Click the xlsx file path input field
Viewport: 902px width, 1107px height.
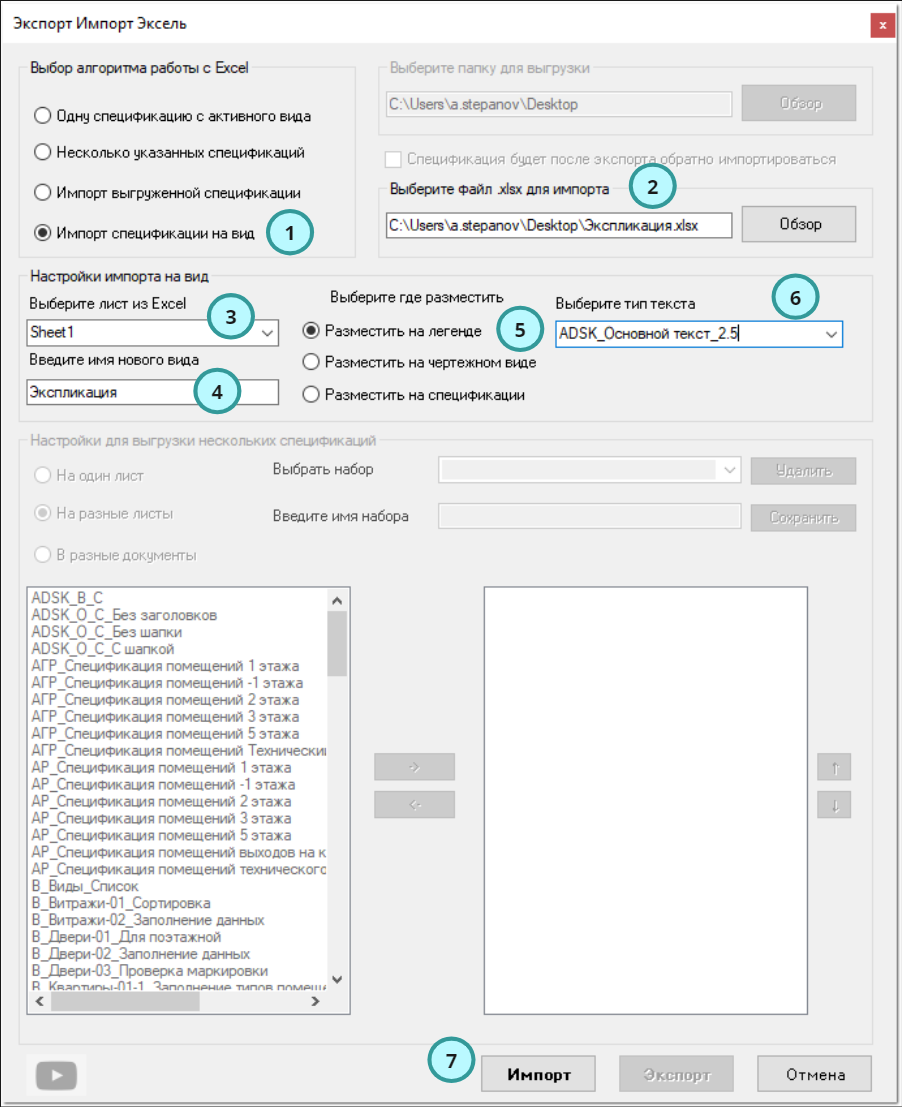559,226
